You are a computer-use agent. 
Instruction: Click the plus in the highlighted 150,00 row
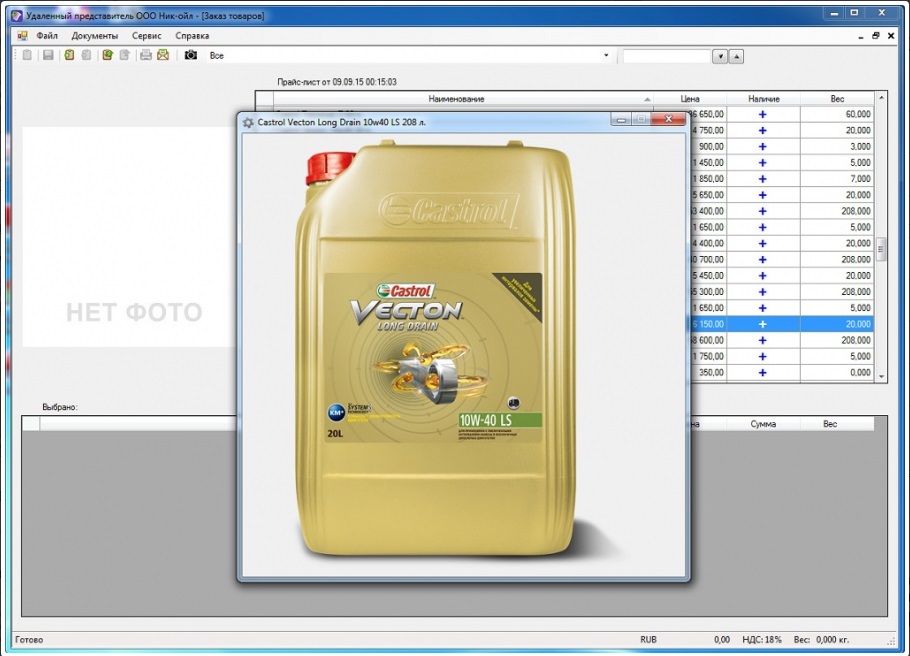point(763,324)
